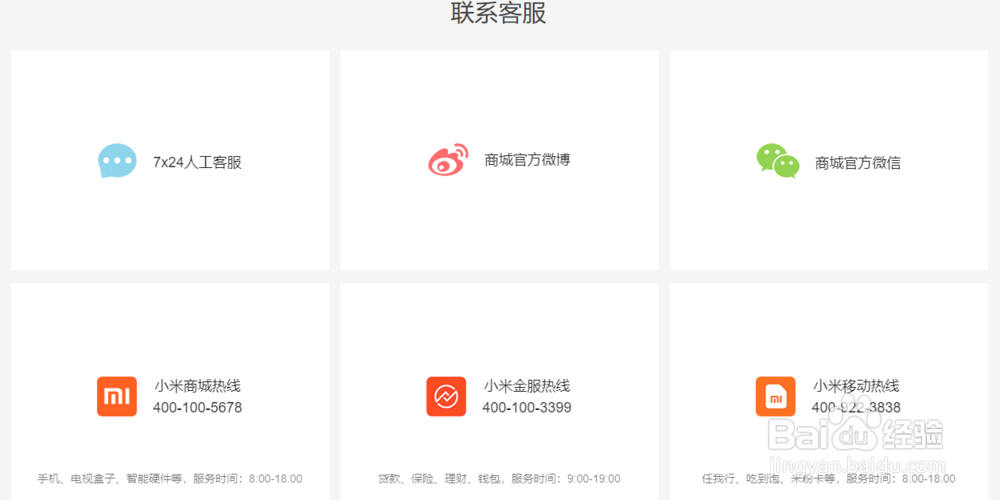Screen dimensions: 1000x500
Task: Click phone number 400-100-3399
Action: click(x=527, y=408)
